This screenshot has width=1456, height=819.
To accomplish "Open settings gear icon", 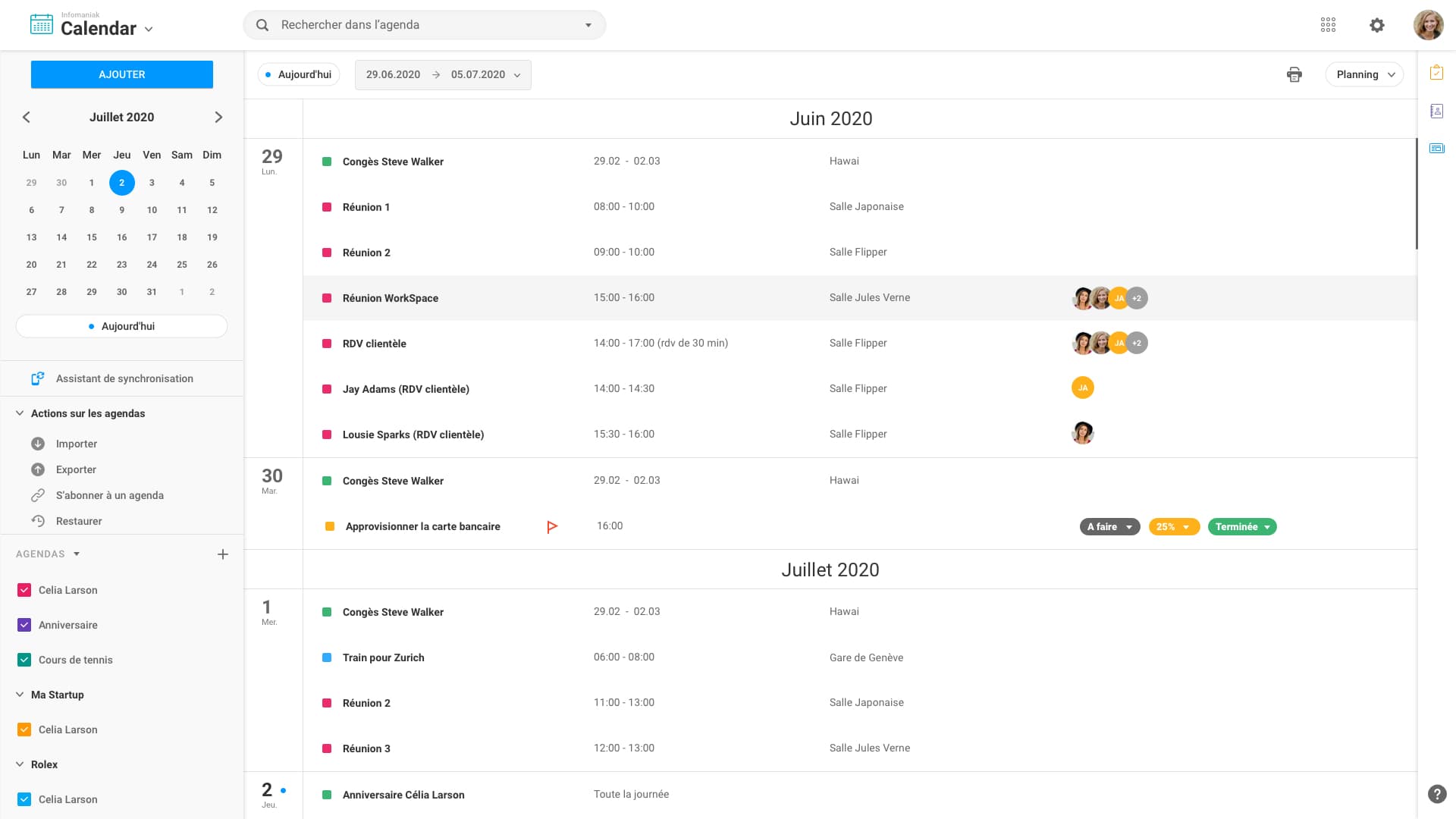I will [1377, 25].
